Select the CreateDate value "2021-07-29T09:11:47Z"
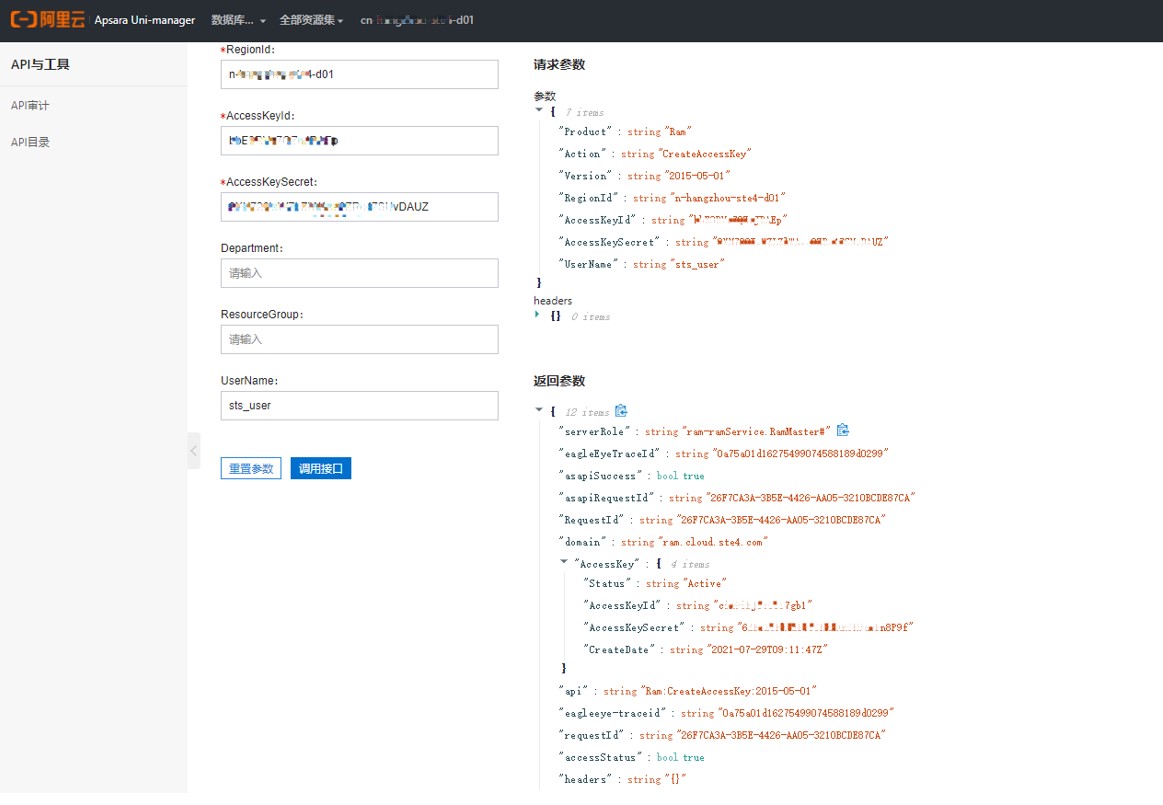Screen dimensions: 1163x805 coord(767,649)
